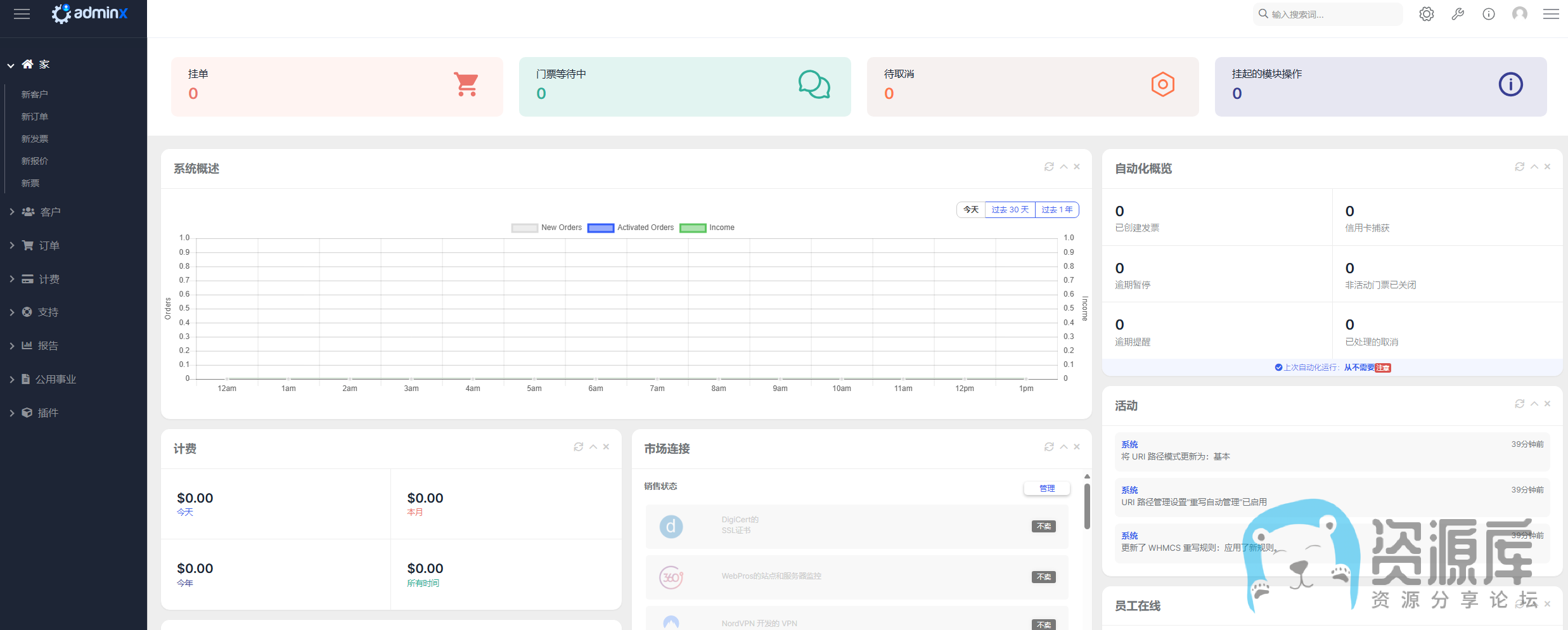Image resolution: width=1568 pixels, height=630 pixels.
Task: Collapse the 计费 panel
Action: pos(593,447)
